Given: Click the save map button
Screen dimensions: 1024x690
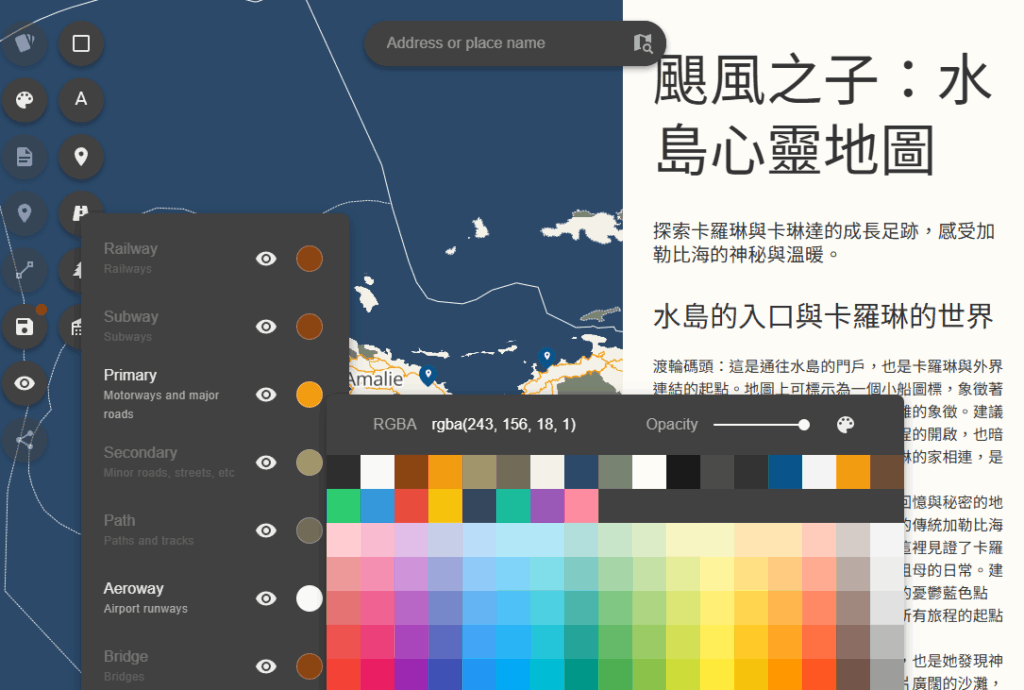Looking at the screenshot, I should coord(25,327).
